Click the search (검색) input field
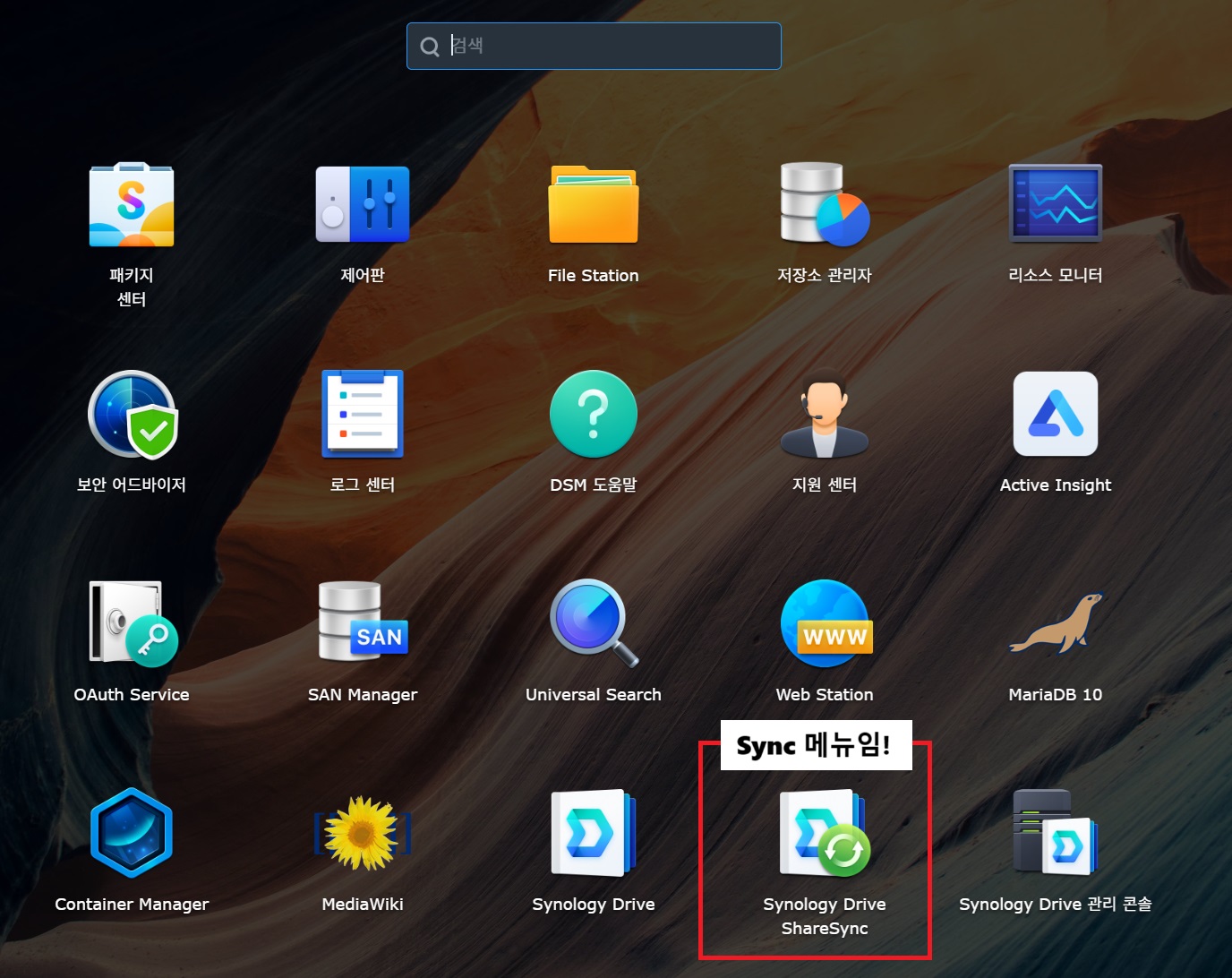1232x978 pixels. tap(609, 46)
